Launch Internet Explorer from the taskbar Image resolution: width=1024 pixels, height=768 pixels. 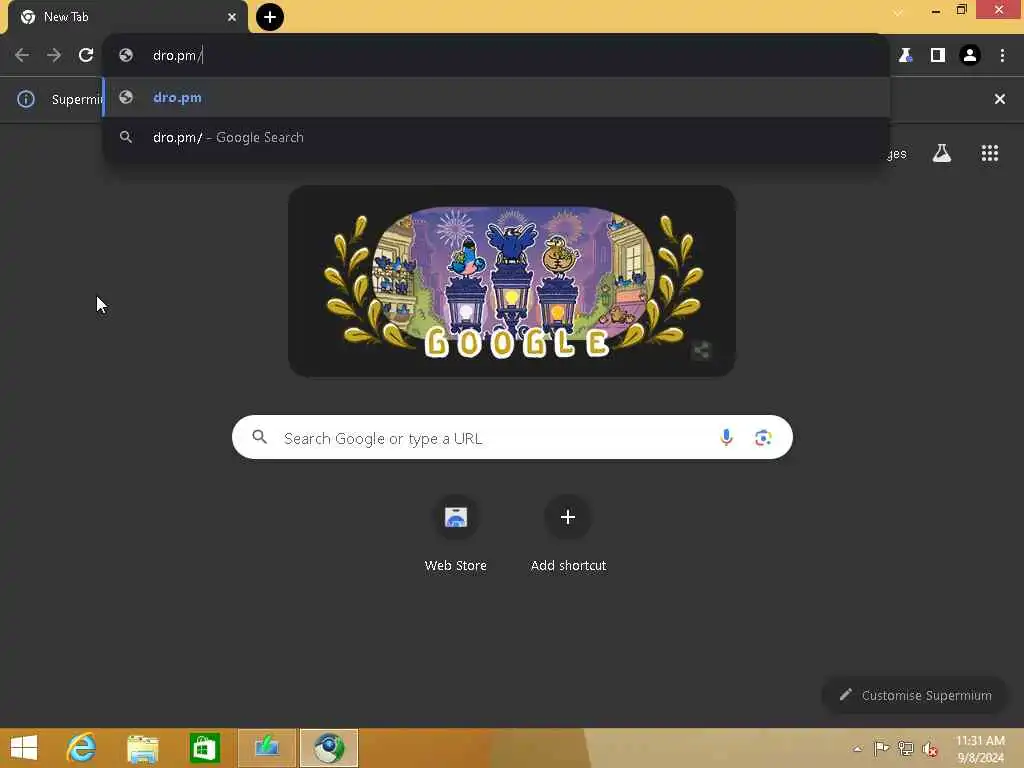pos(81,748)
